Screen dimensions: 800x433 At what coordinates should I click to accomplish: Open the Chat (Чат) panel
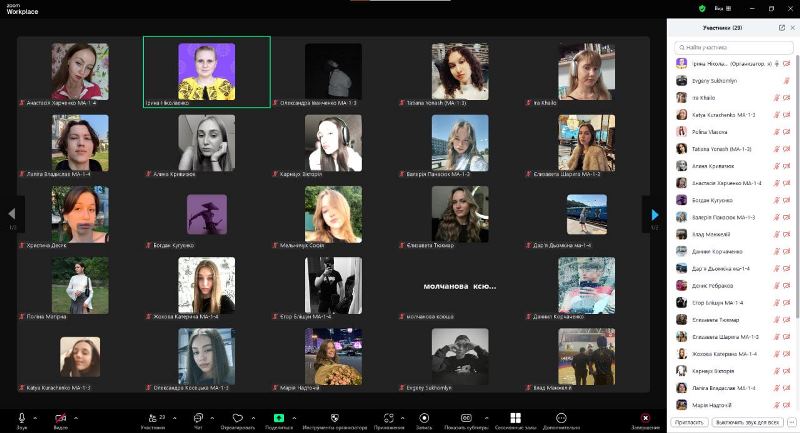(198, 418)
